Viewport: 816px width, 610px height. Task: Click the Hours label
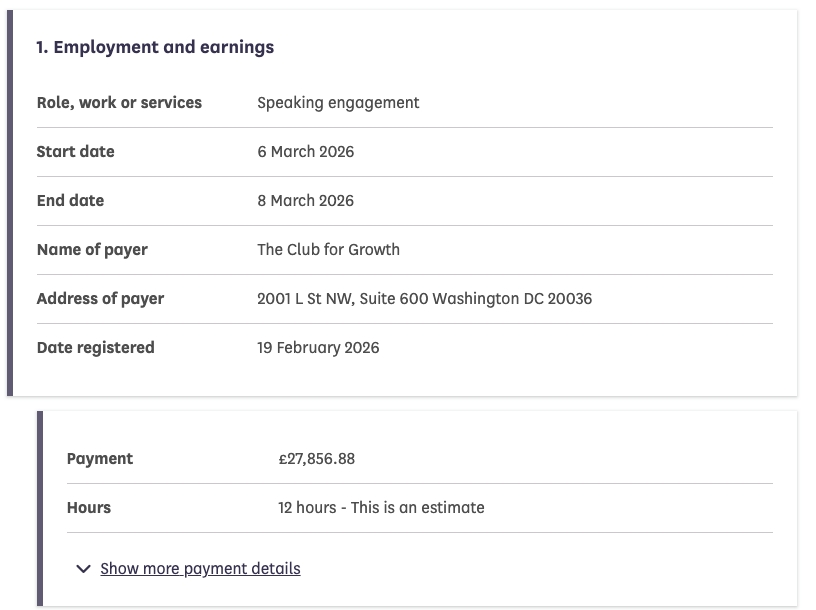pos(89,507)
